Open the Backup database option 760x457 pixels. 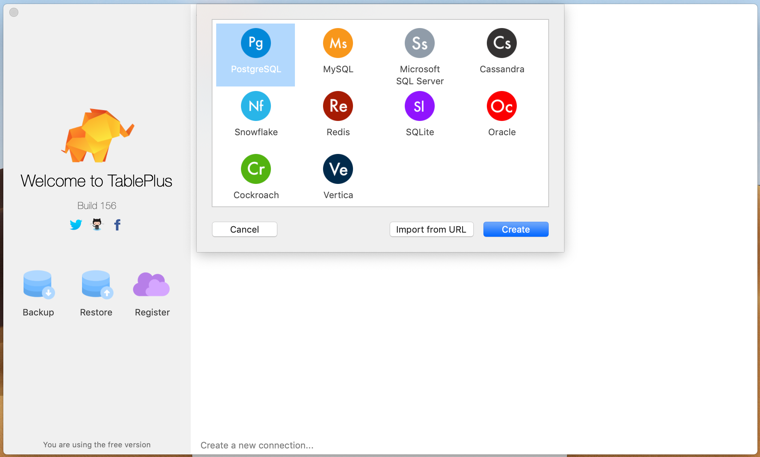click(x=38, y=285)
